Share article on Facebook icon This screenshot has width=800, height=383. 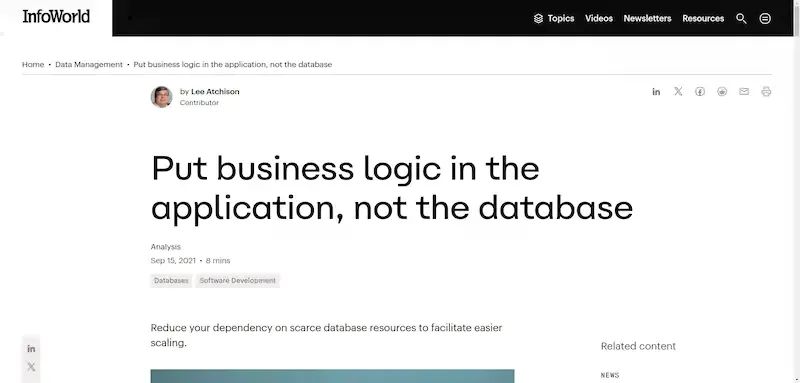click(x=700, y=92)
